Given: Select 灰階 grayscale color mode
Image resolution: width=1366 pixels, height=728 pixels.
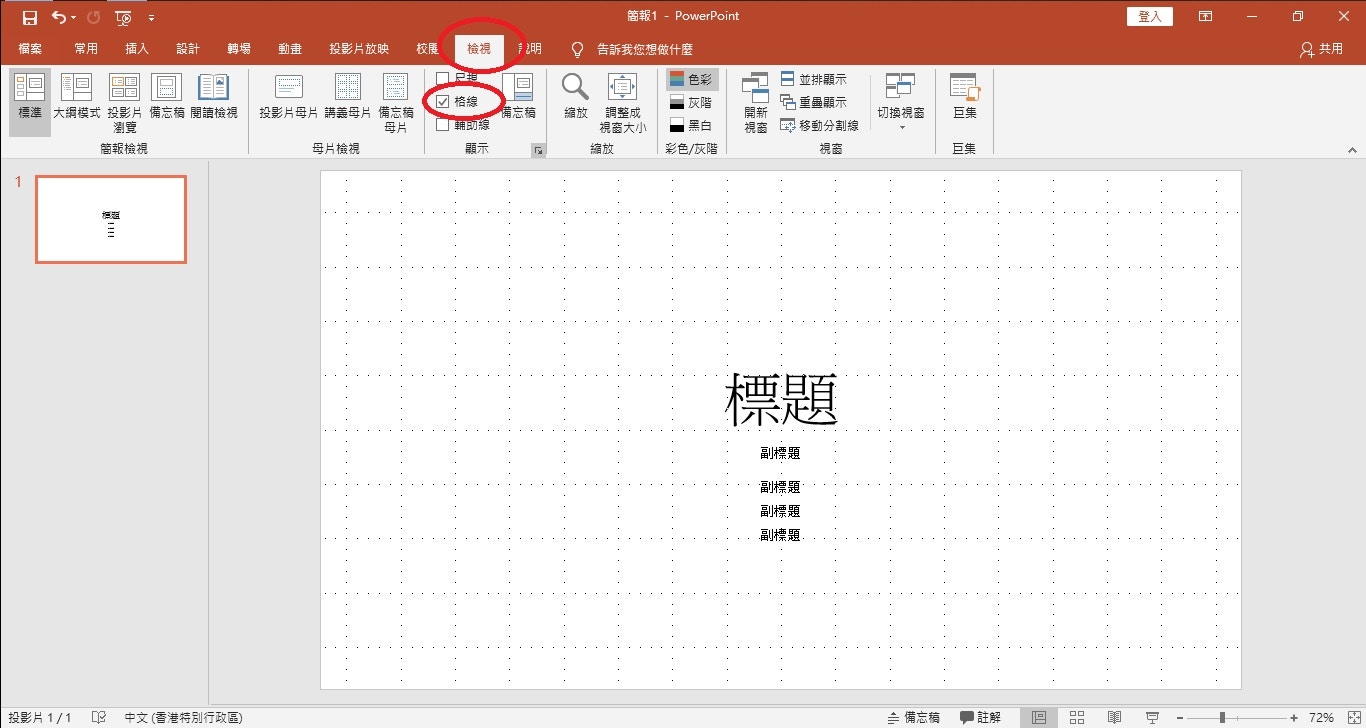Looking at the screenshot, I should (x=690, y=101).
